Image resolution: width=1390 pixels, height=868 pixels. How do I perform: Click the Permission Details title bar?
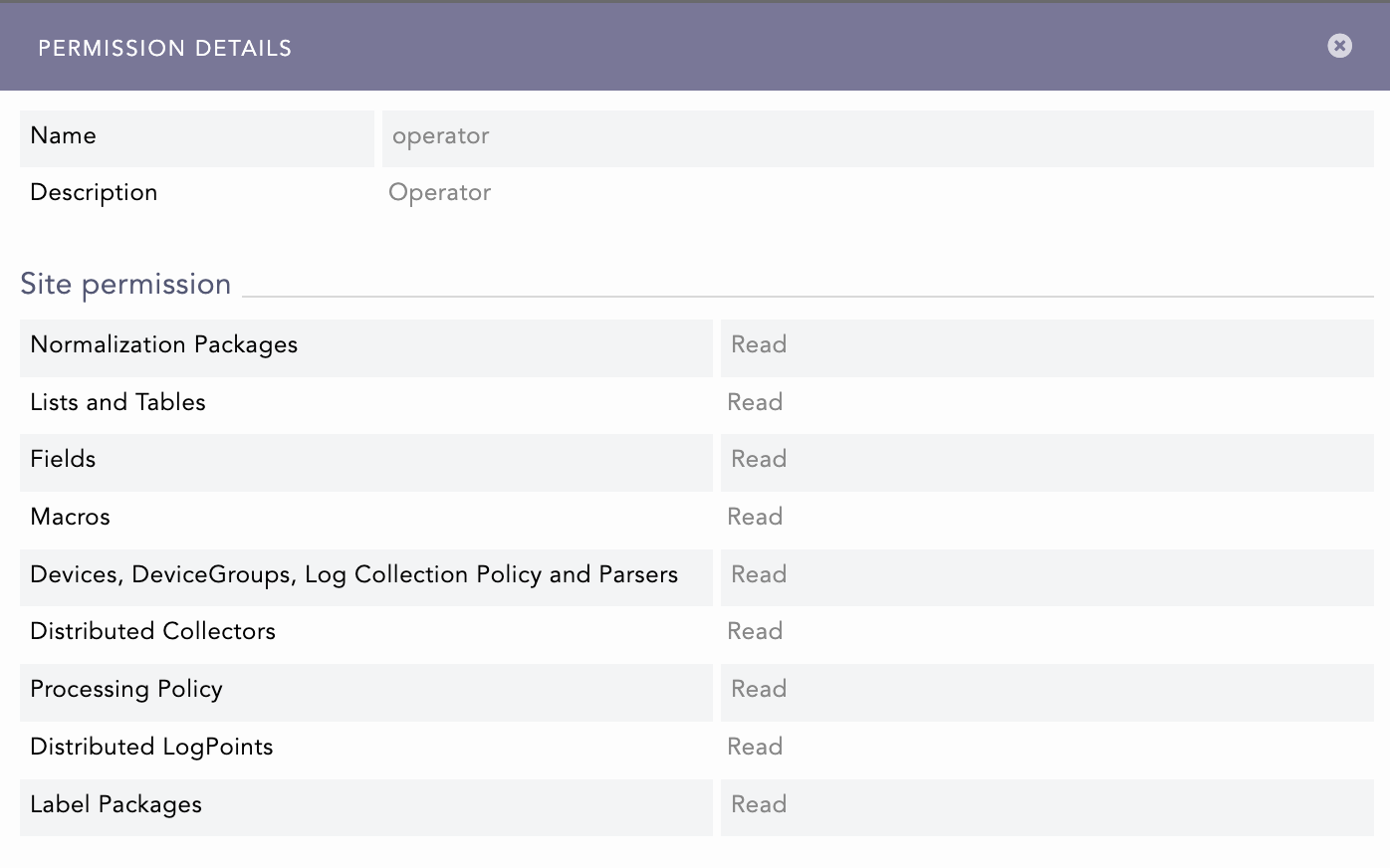tap(164, 46)
